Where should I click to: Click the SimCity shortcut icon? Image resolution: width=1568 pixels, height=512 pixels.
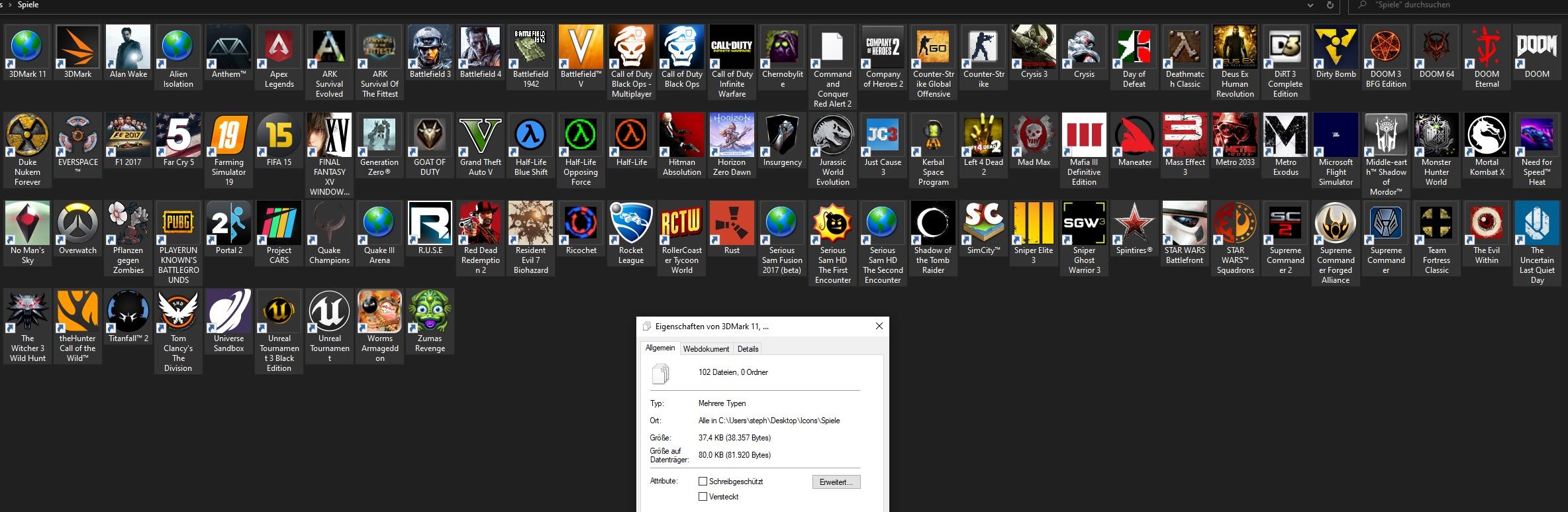pyautogui.click(x=983, y=229)
